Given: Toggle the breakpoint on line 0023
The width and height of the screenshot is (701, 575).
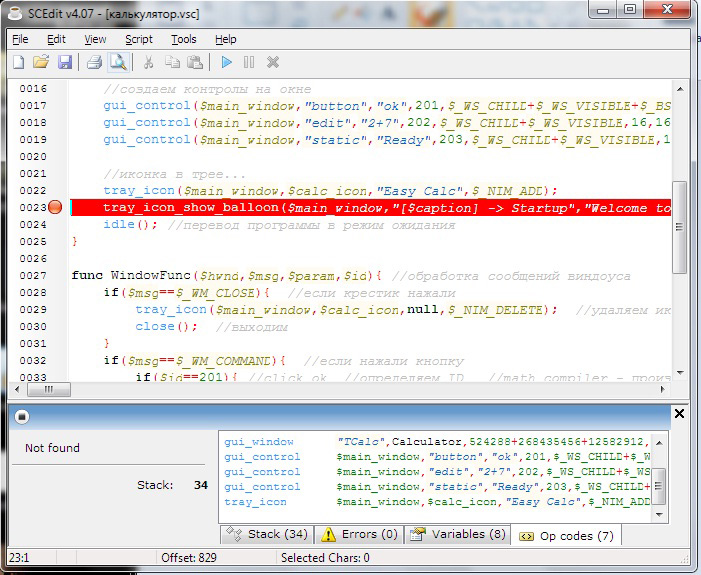Looking at the screenshot, I should (55, 207).
